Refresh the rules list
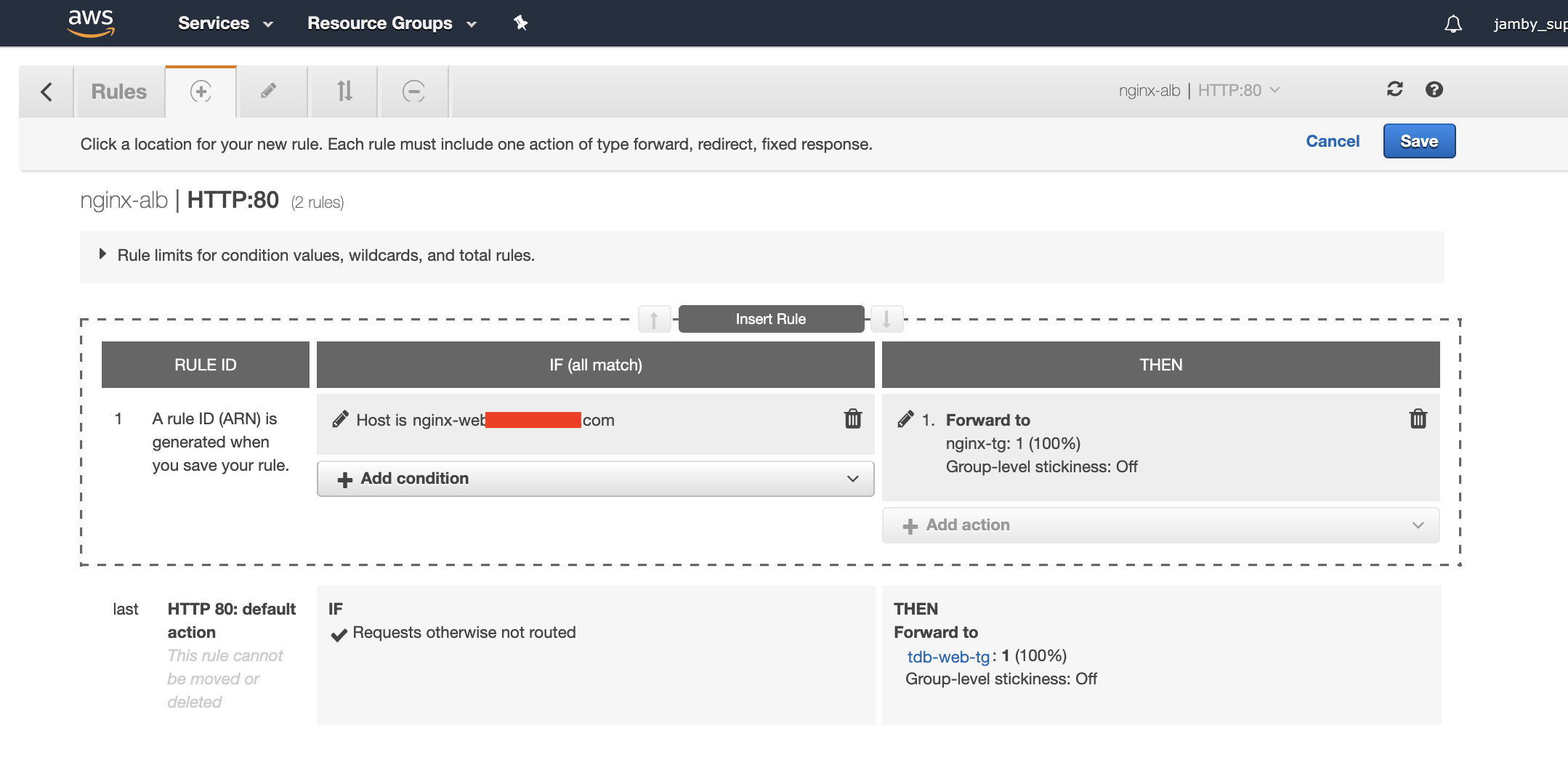Image resolution: width=1568 pixels, height=773 pixels. point(1394,89)
